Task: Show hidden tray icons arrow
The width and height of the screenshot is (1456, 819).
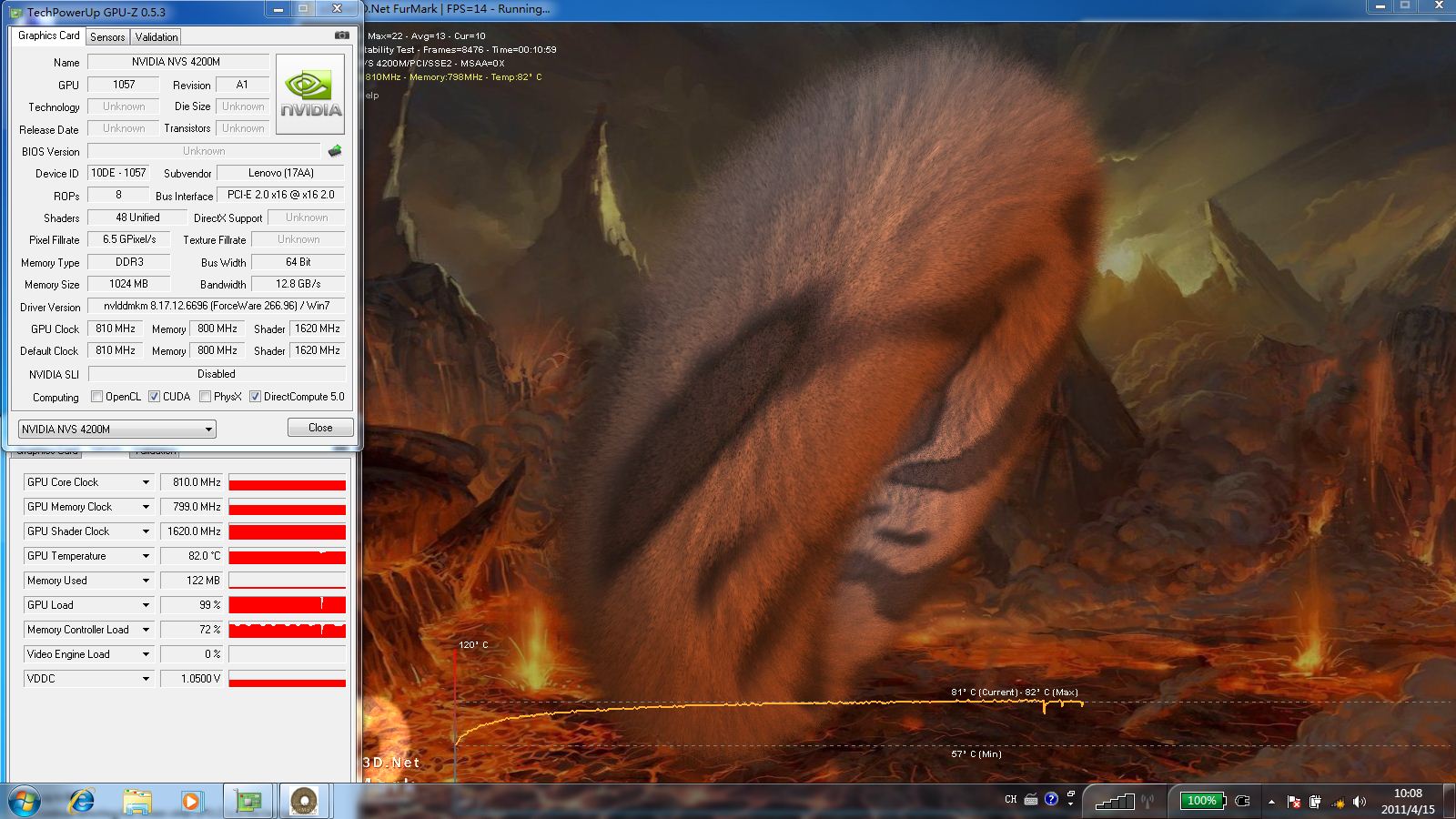Action: (1271, 802)
